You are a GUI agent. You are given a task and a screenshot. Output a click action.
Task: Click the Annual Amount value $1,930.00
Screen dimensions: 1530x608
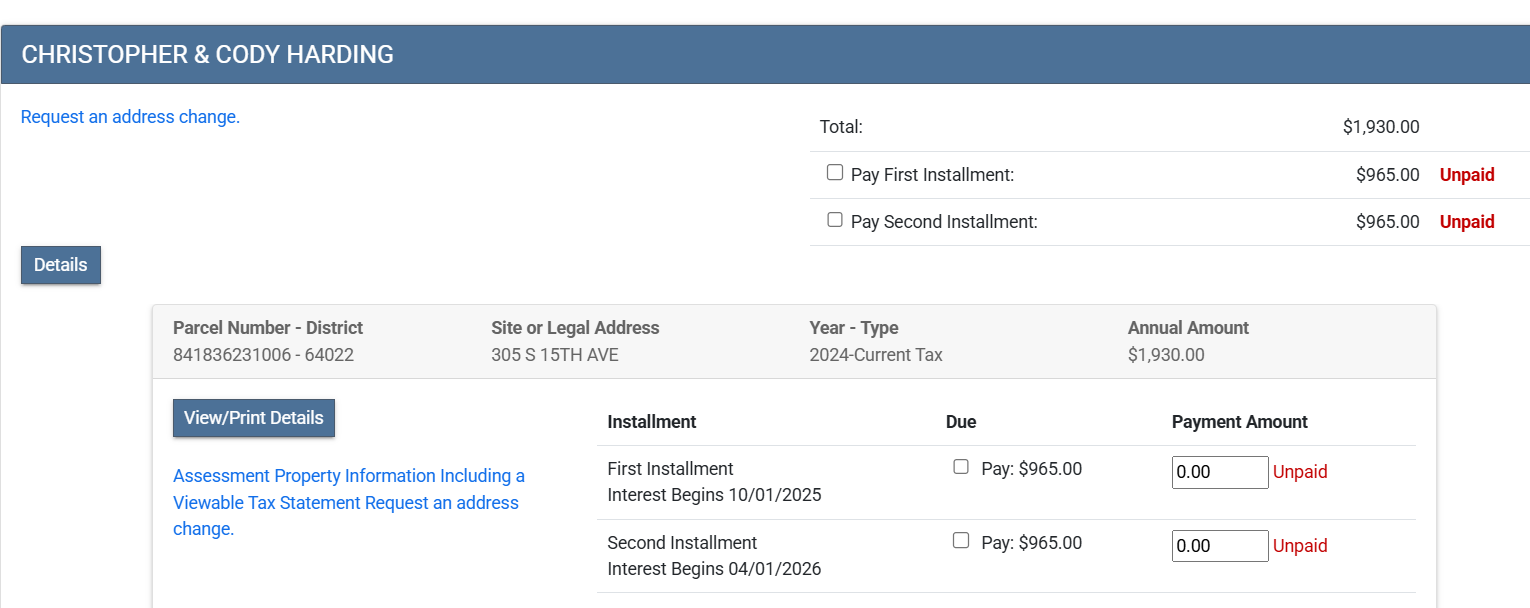click(x=1166, y=355)
